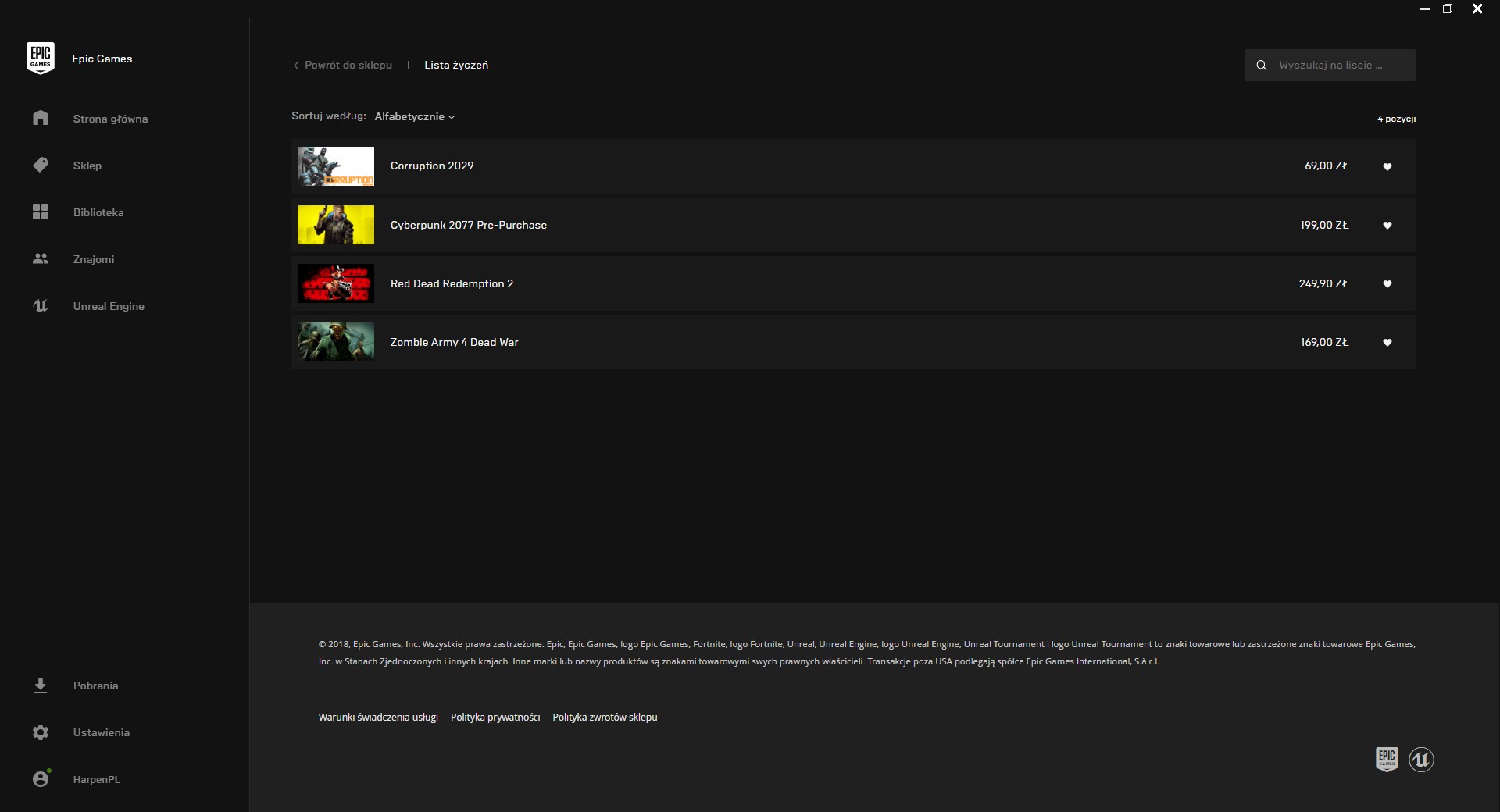The height and width of the screenshot is (812, 1500).
Task: Click the Powrót do sklepu link
Action: tap(348, 65)
